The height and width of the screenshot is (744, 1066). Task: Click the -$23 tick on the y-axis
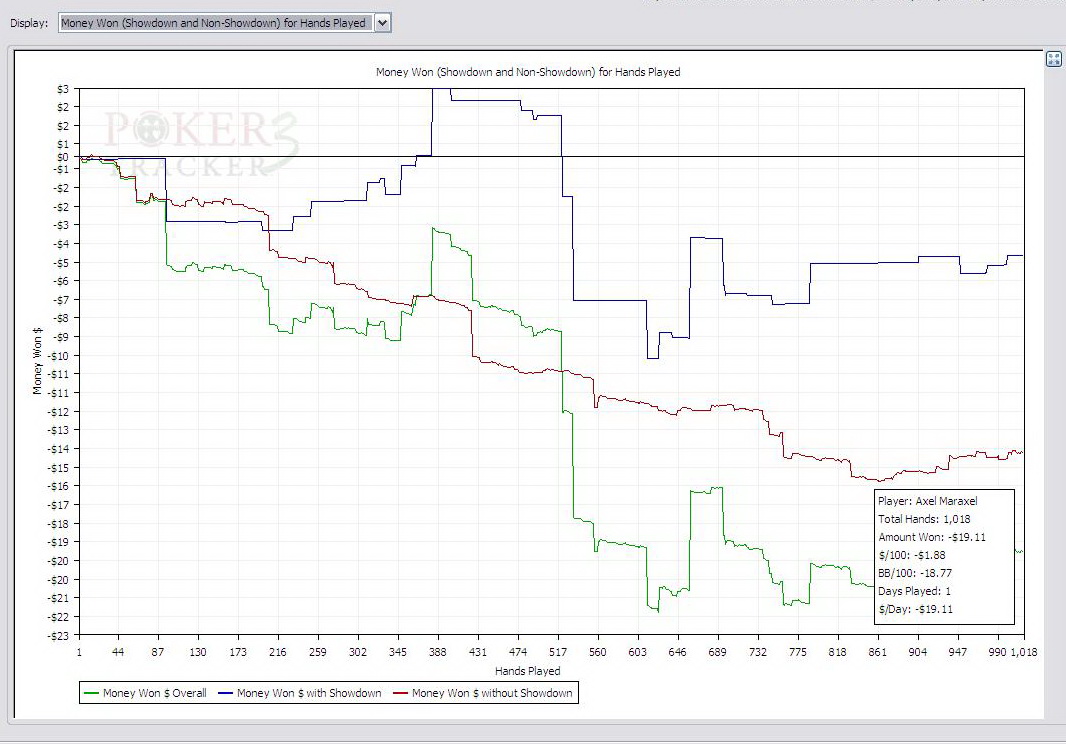coord(56,635)
